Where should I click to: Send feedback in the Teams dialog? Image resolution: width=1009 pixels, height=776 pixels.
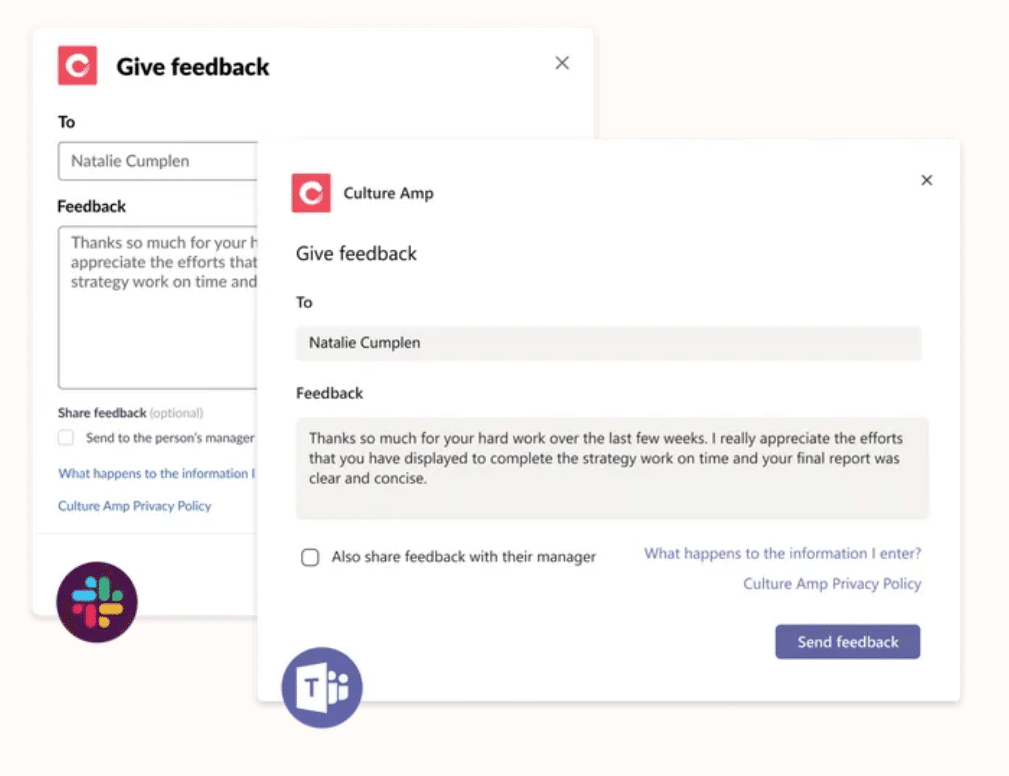click(x=847, y=642)
